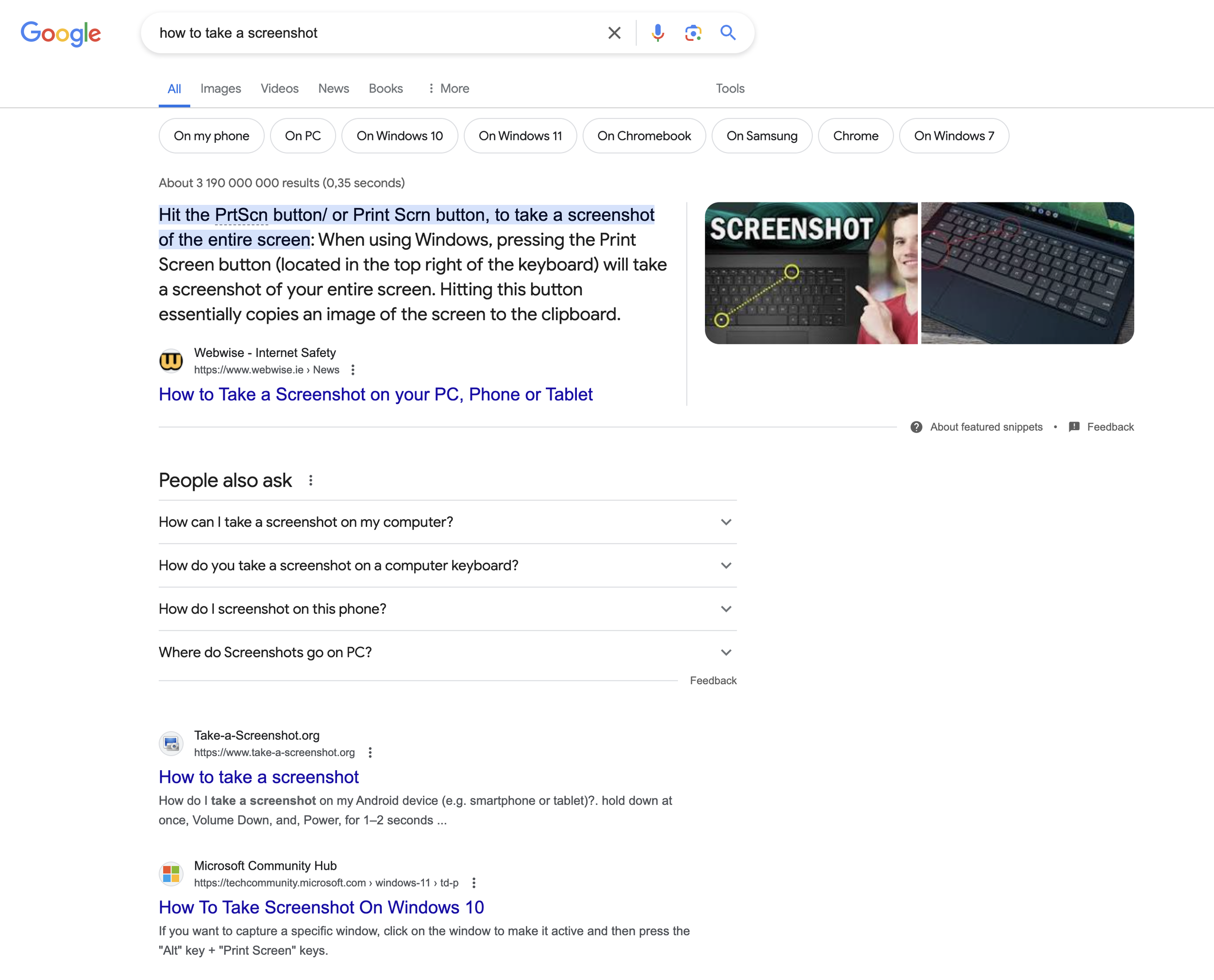The width and height of the screenshot is (1214, 980).
Task: Start voice search with microphone icon
Action: [658, 33]
